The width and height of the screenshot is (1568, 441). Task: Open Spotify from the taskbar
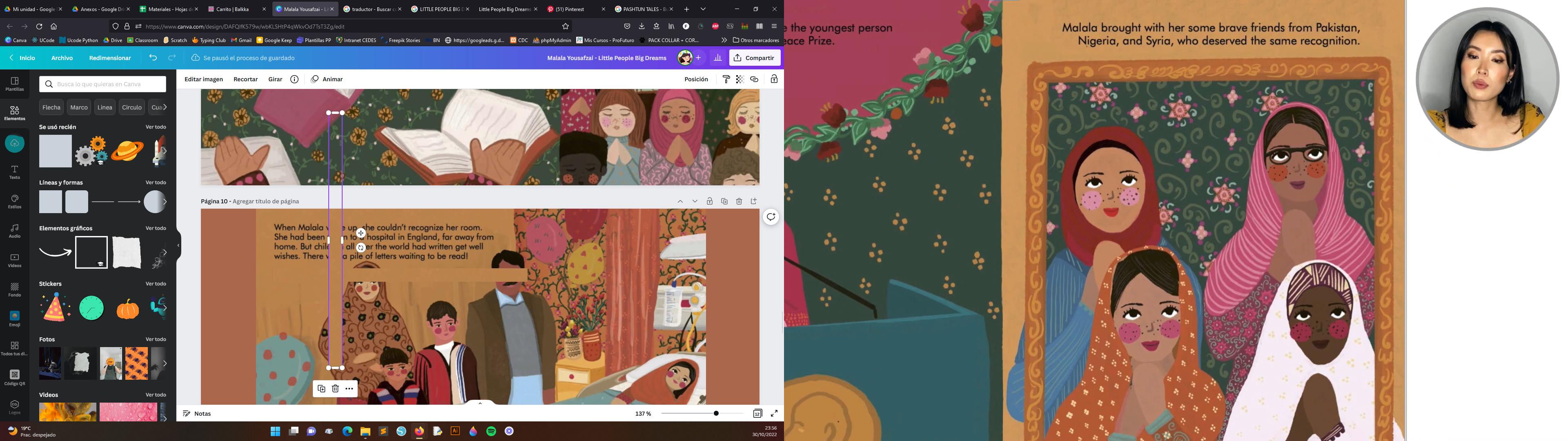pyautogui.click(x=491, y=431)
